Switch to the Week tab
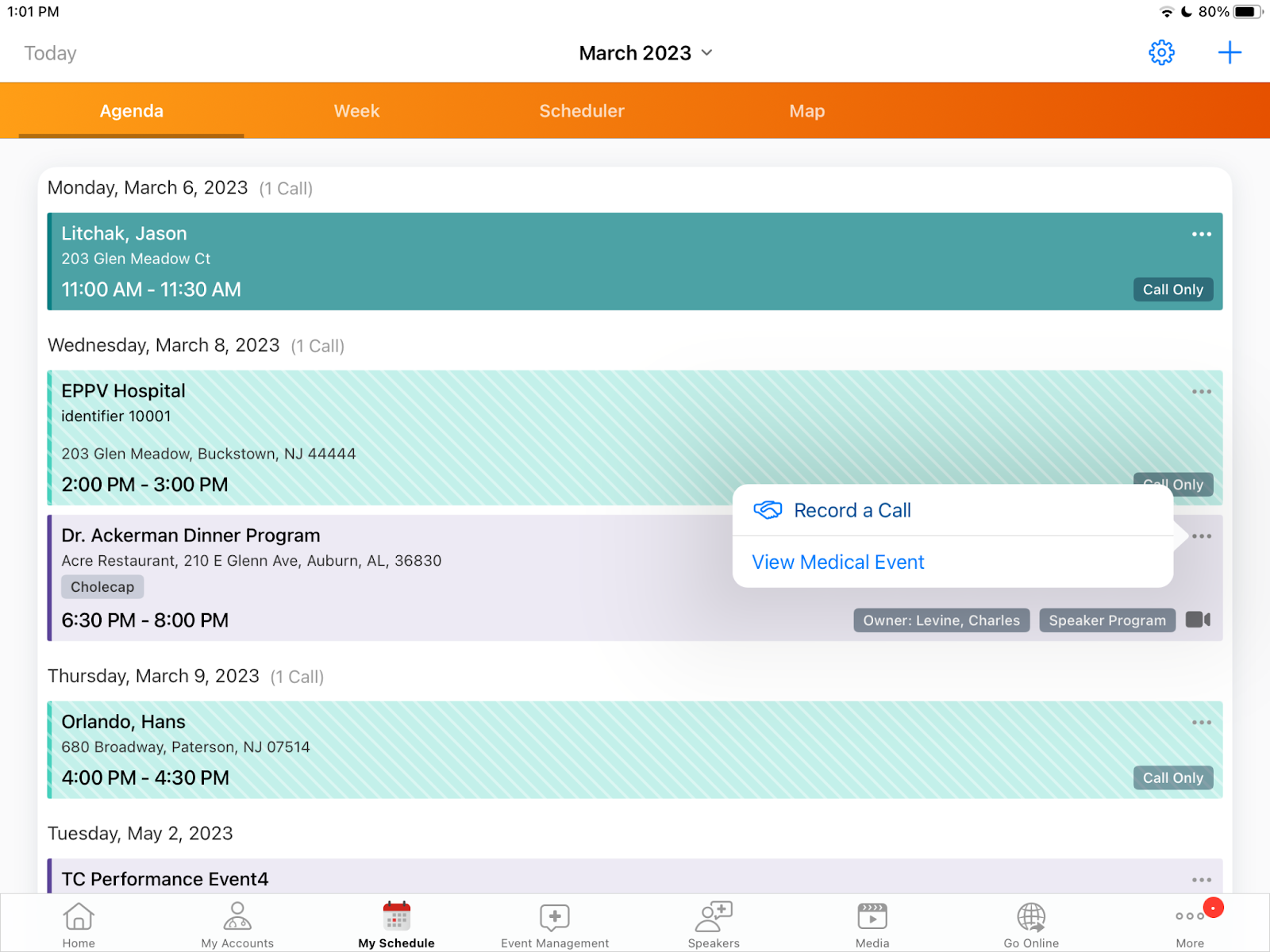Screen dimensions: 1270x952 tap(356, 111)
